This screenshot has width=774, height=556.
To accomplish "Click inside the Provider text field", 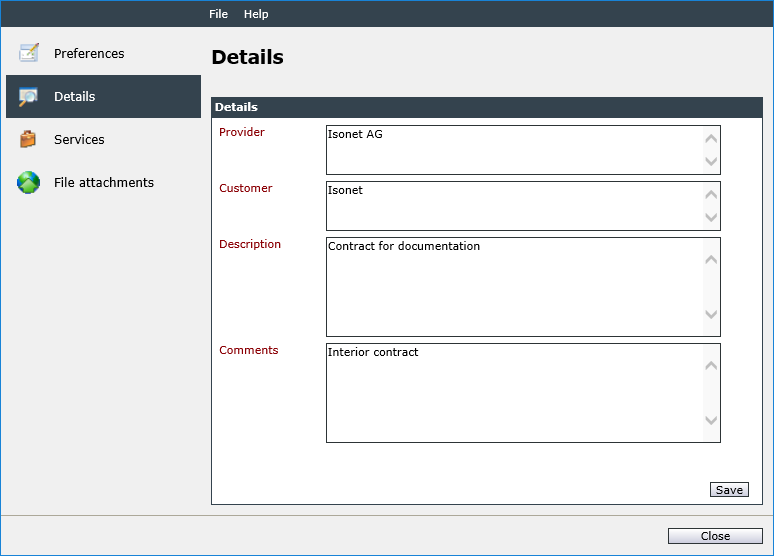I will [x=514, y=150].
